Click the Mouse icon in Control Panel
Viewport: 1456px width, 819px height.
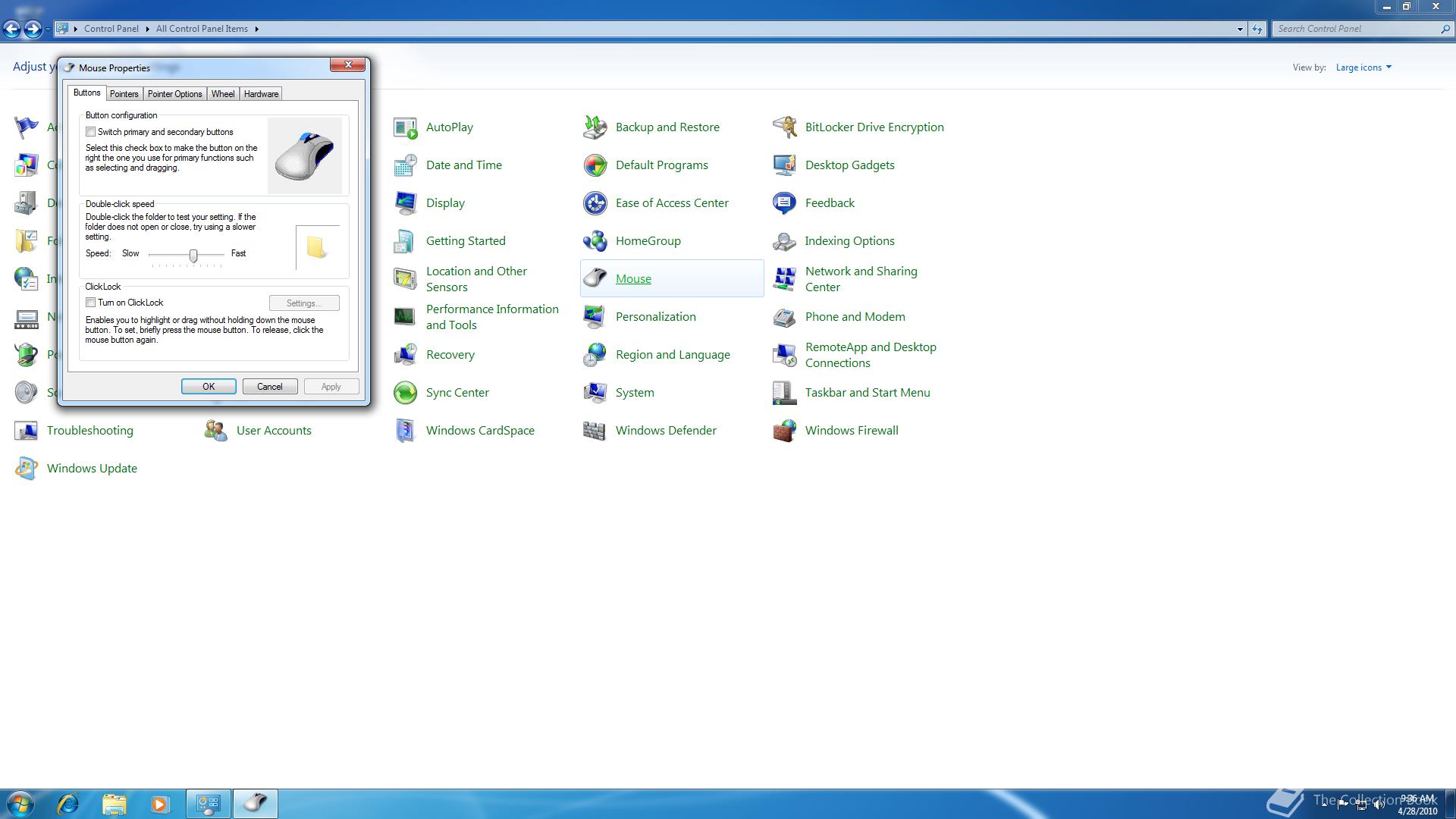tap(595, 279)
